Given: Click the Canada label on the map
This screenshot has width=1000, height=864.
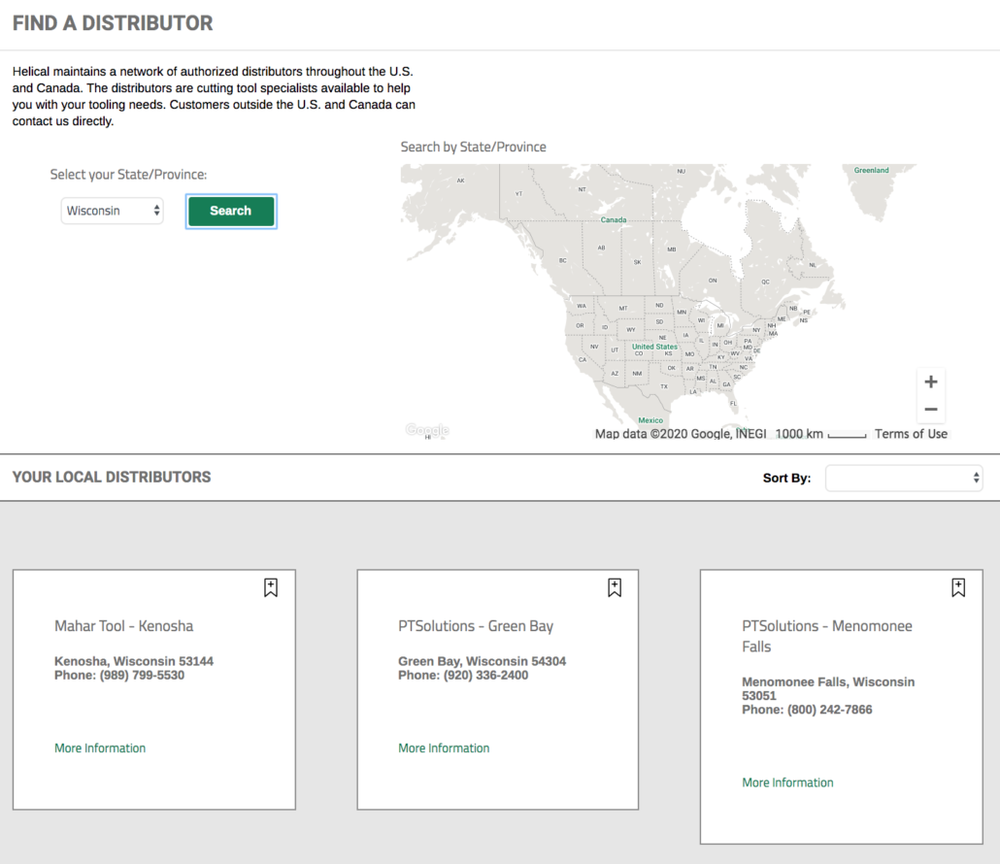Looking at the screenshot, I should pos(614,220).
